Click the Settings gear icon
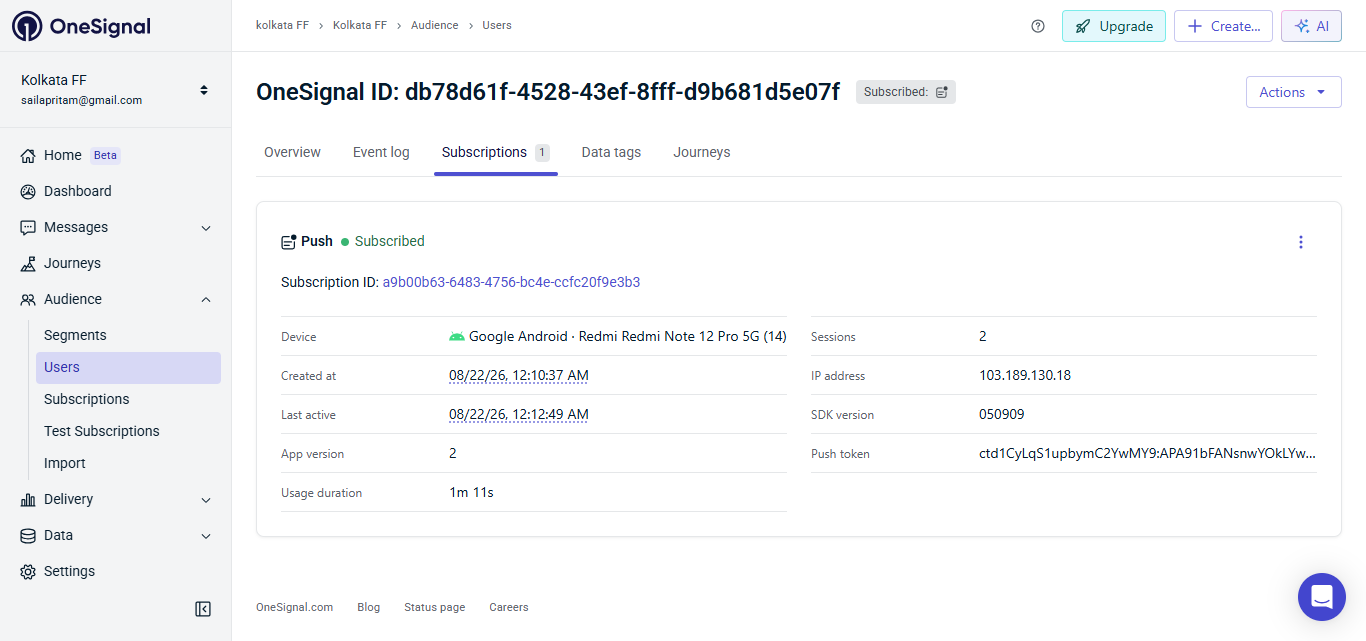The image size is (1366, 641). click(28, 571)
